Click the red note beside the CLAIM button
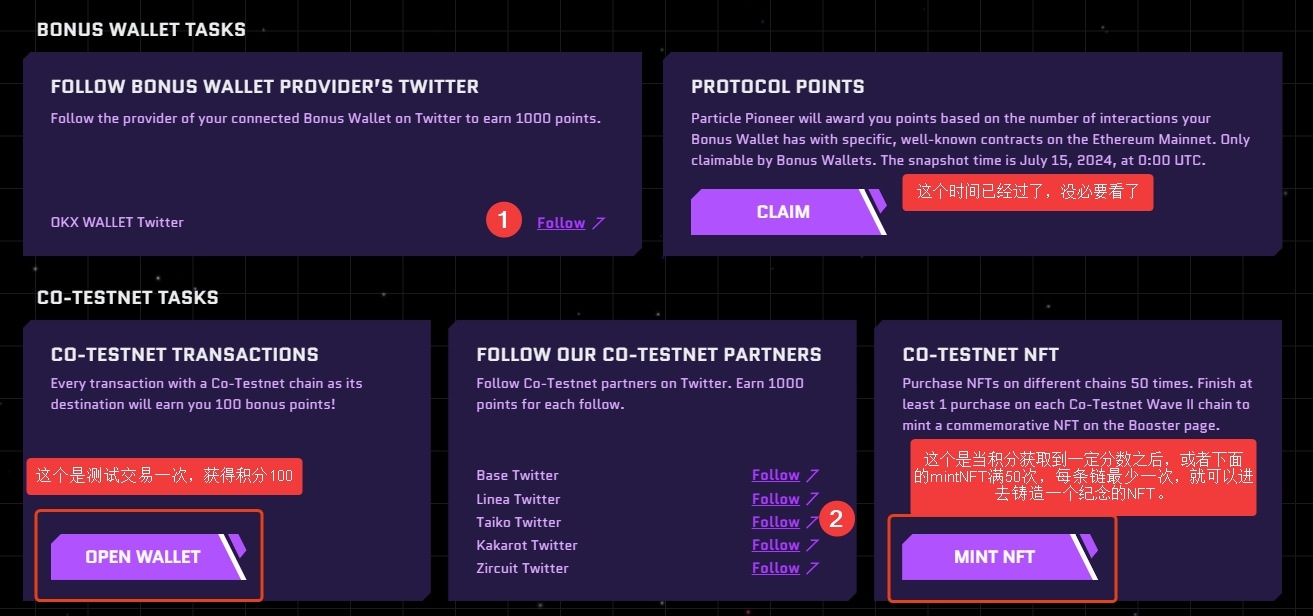 pos(1027,193)
